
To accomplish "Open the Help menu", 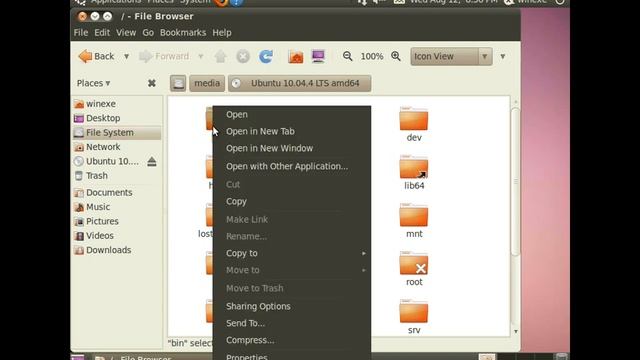I will [x=222, y=33].
